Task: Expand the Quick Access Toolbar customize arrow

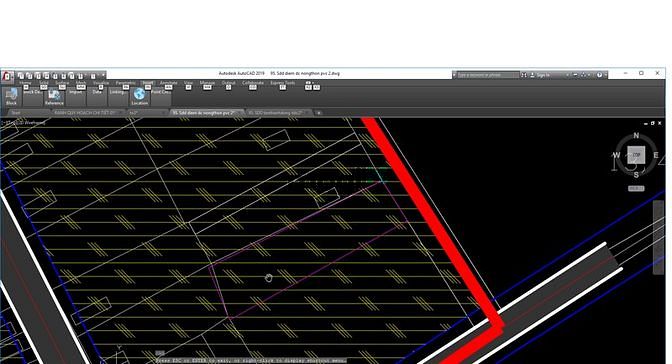Action: point(103,75)
